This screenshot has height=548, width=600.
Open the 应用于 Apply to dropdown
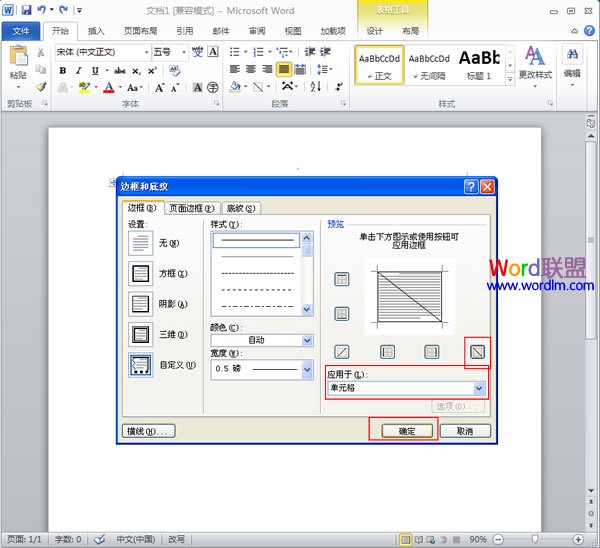(x=479, y=388)
